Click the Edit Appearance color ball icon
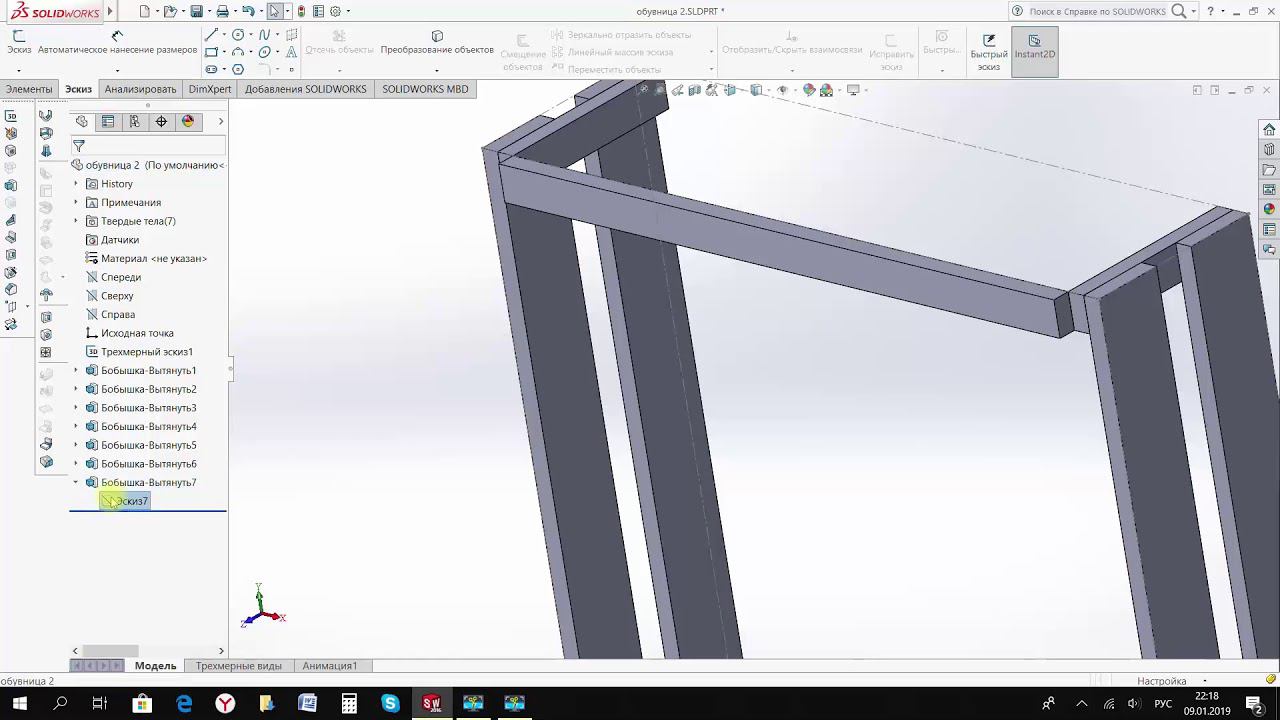Screen dimensions: 1280x720 (x=809, y=90)
